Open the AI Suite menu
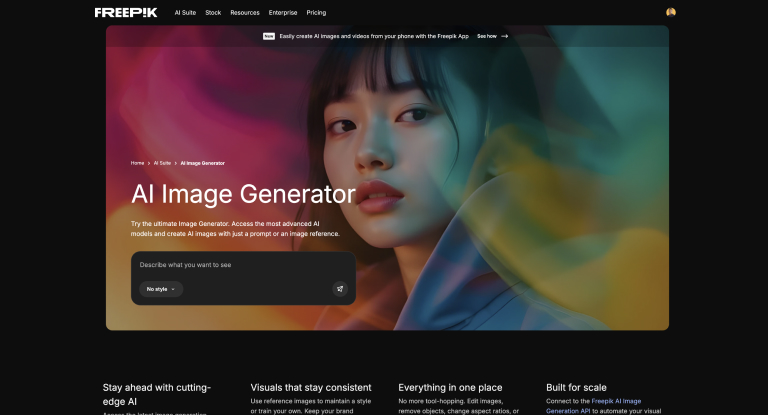Viewport: 768px width, 415px height. coord(185,13)
